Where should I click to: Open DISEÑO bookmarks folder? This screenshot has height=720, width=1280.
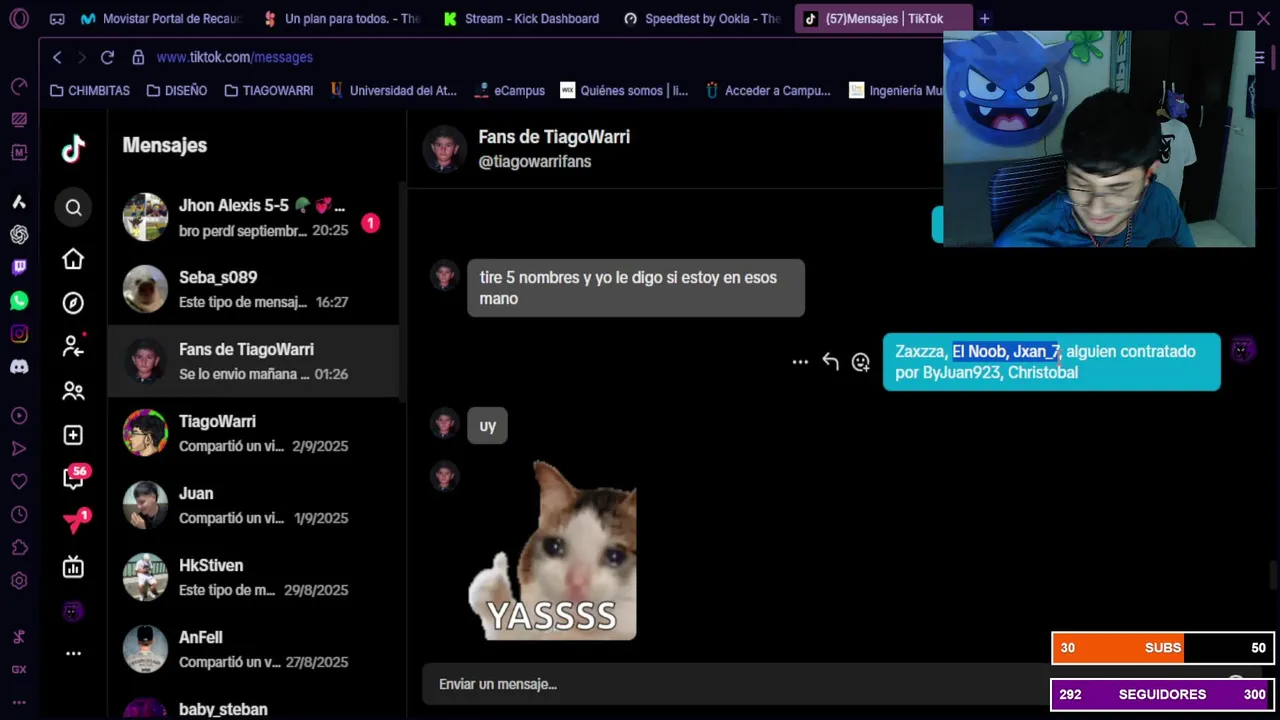(177, 90)
